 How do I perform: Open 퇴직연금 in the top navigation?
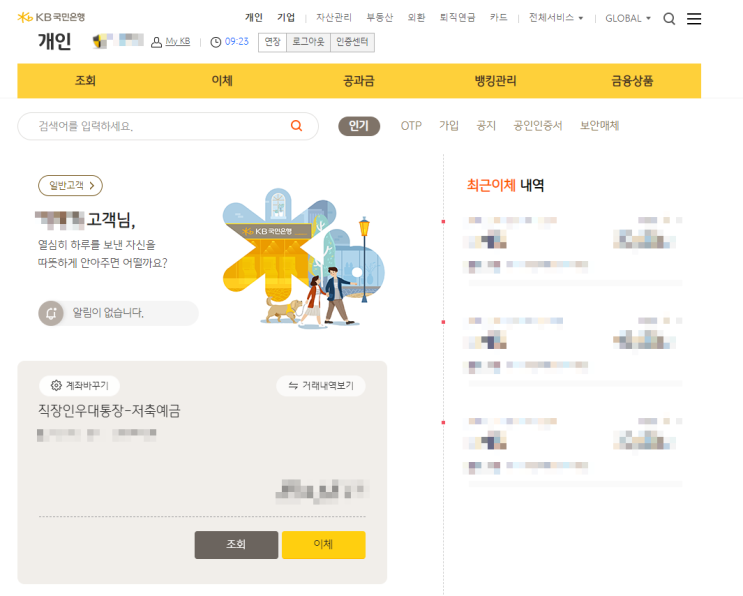(x=457, y=18)
